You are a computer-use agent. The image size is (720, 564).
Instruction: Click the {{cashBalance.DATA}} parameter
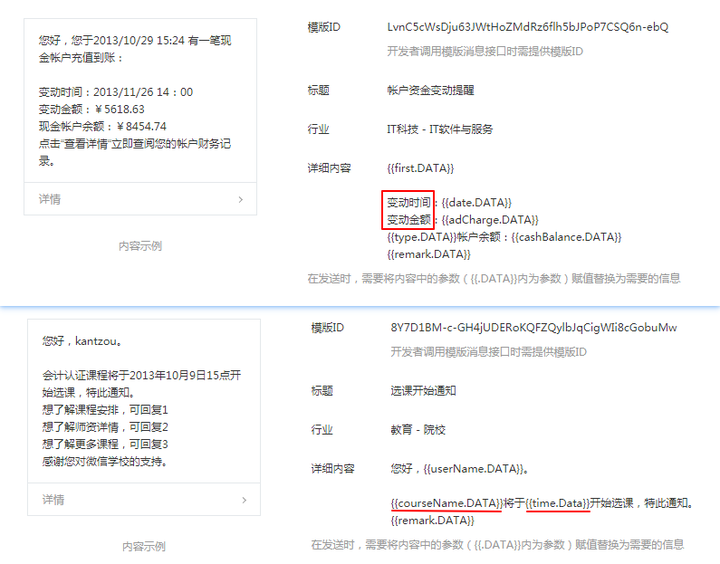click(566, 237)
